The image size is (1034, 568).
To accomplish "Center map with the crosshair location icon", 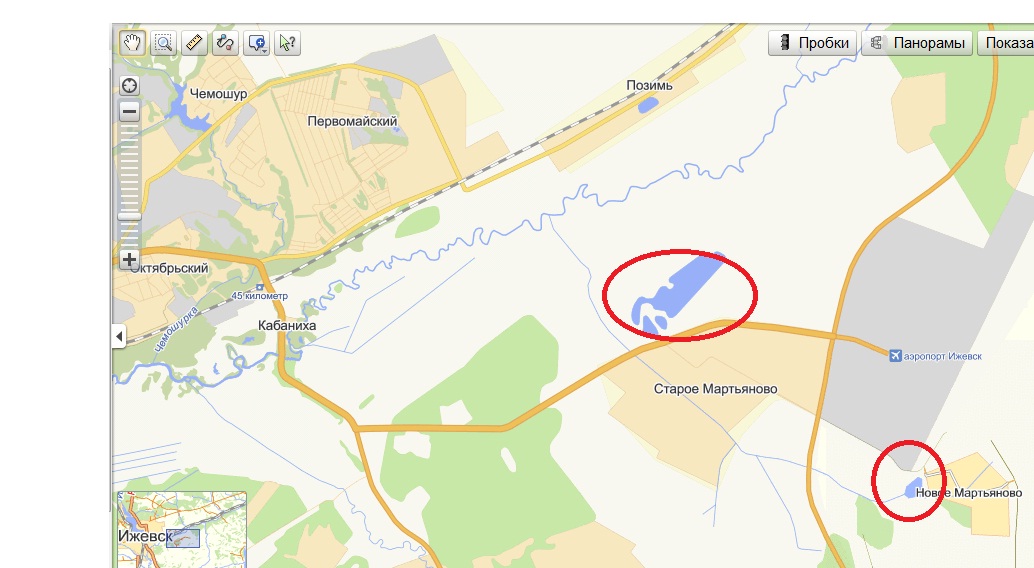I will pyautogui.click(x=129, y=86).
